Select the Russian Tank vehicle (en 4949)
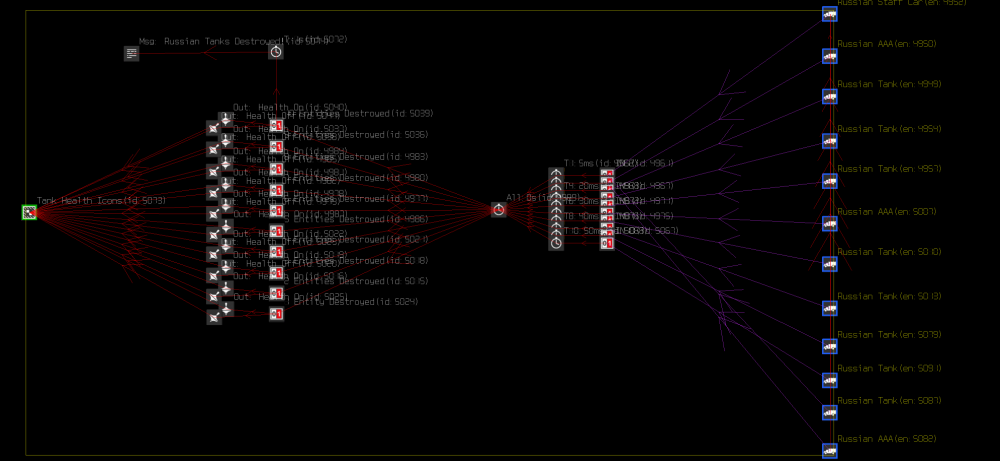 click(x=829, y=97)
